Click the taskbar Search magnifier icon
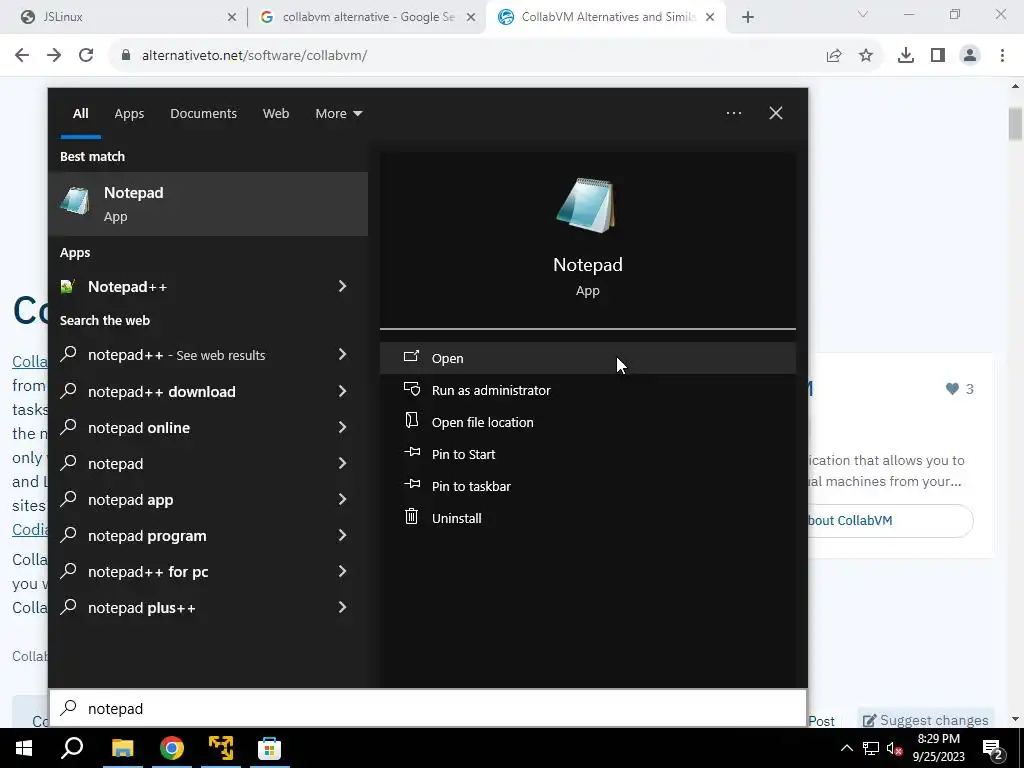The image size is (1024, 768). [x=72, y=748]
